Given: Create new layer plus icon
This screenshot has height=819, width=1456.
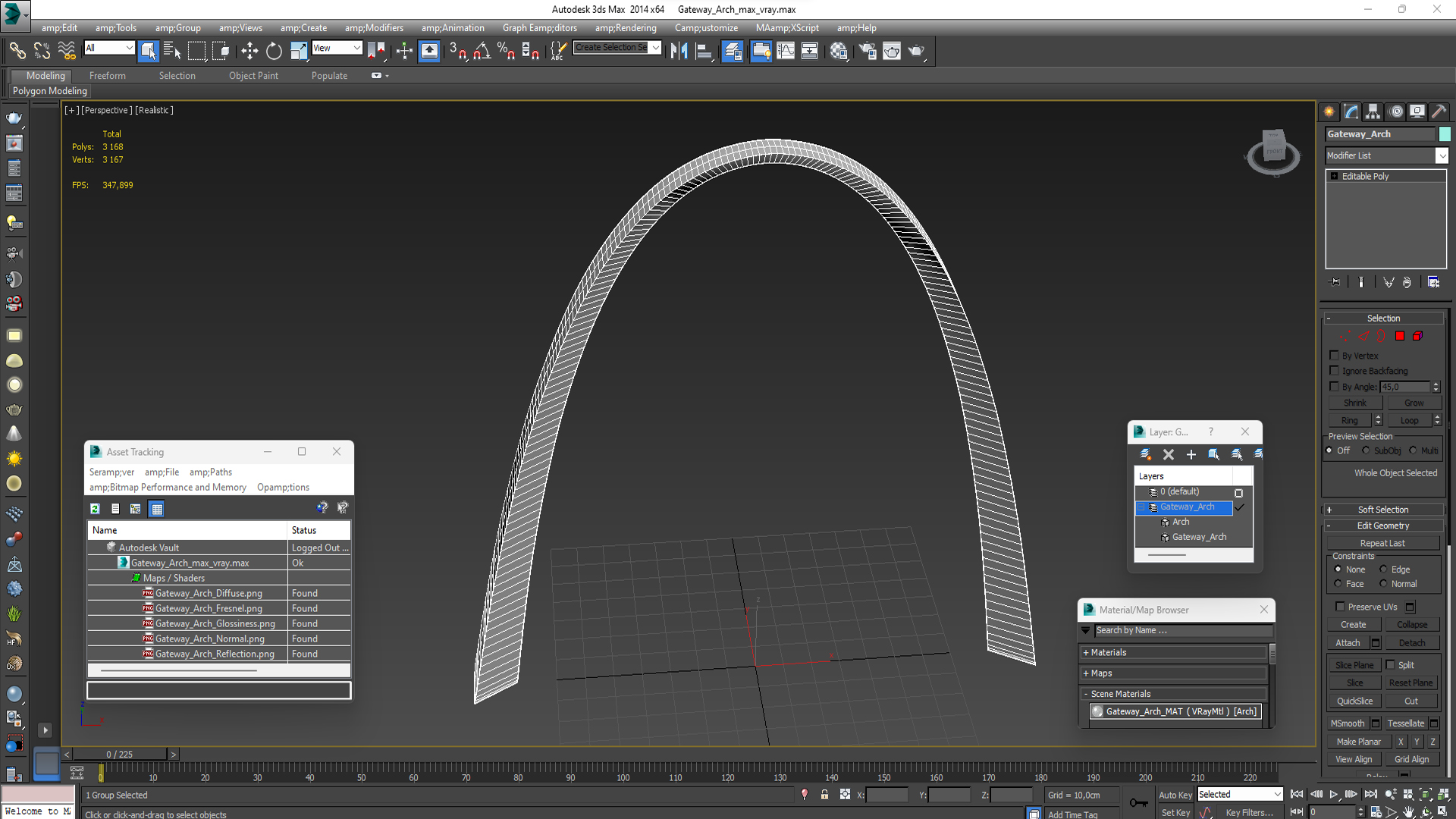Looking at the screenshot, I should 1191,454.
